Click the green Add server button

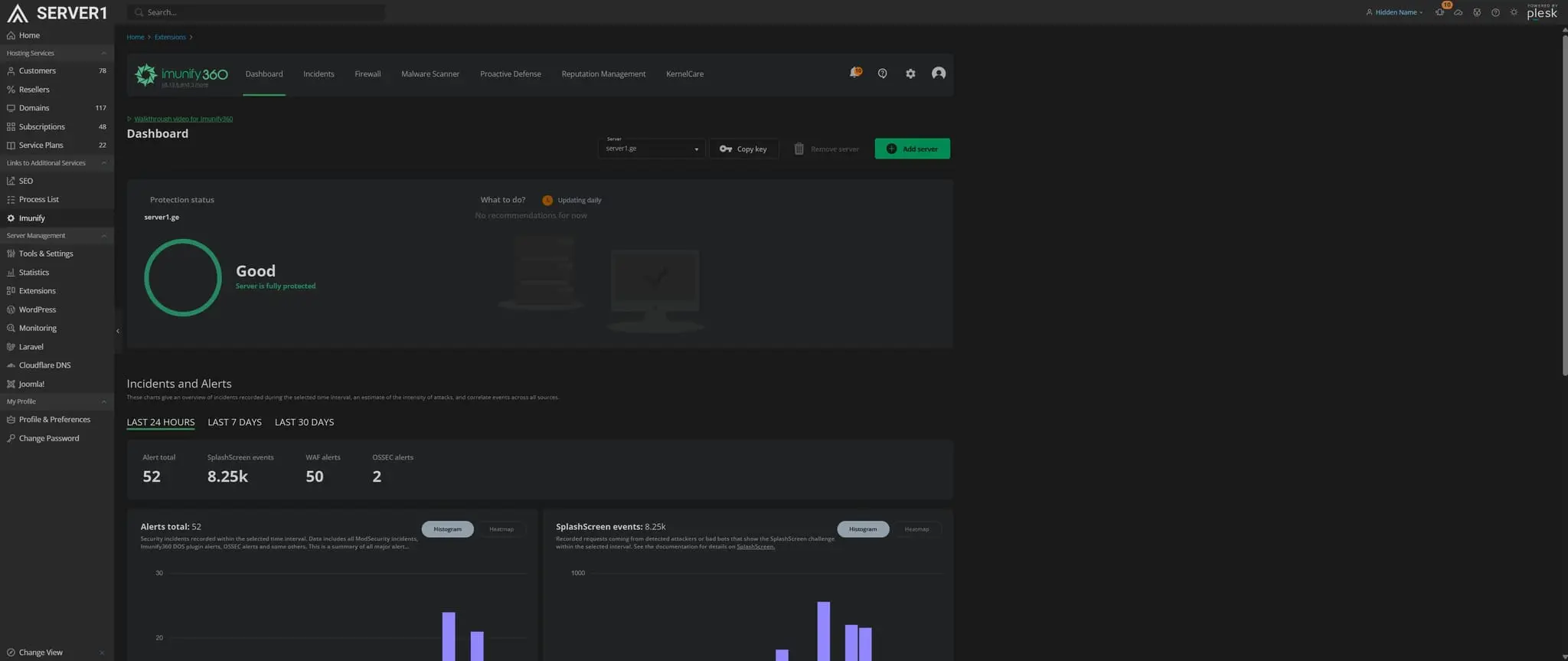click(x=912, y=149)
